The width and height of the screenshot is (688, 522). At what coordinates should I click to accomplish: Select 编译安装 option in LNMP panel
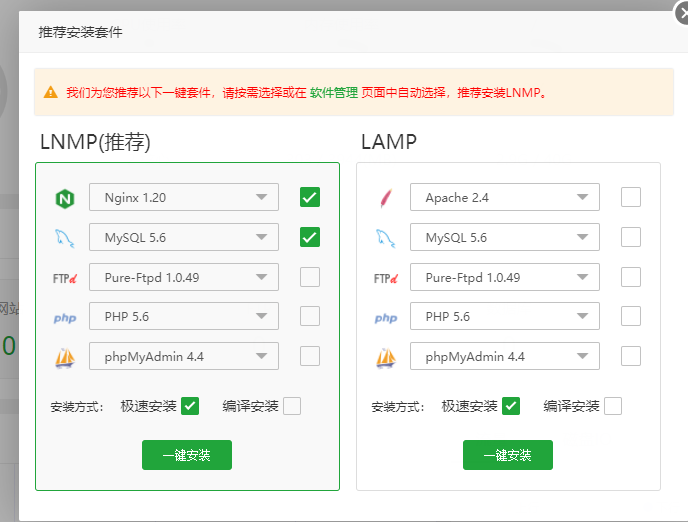[291, 406]
